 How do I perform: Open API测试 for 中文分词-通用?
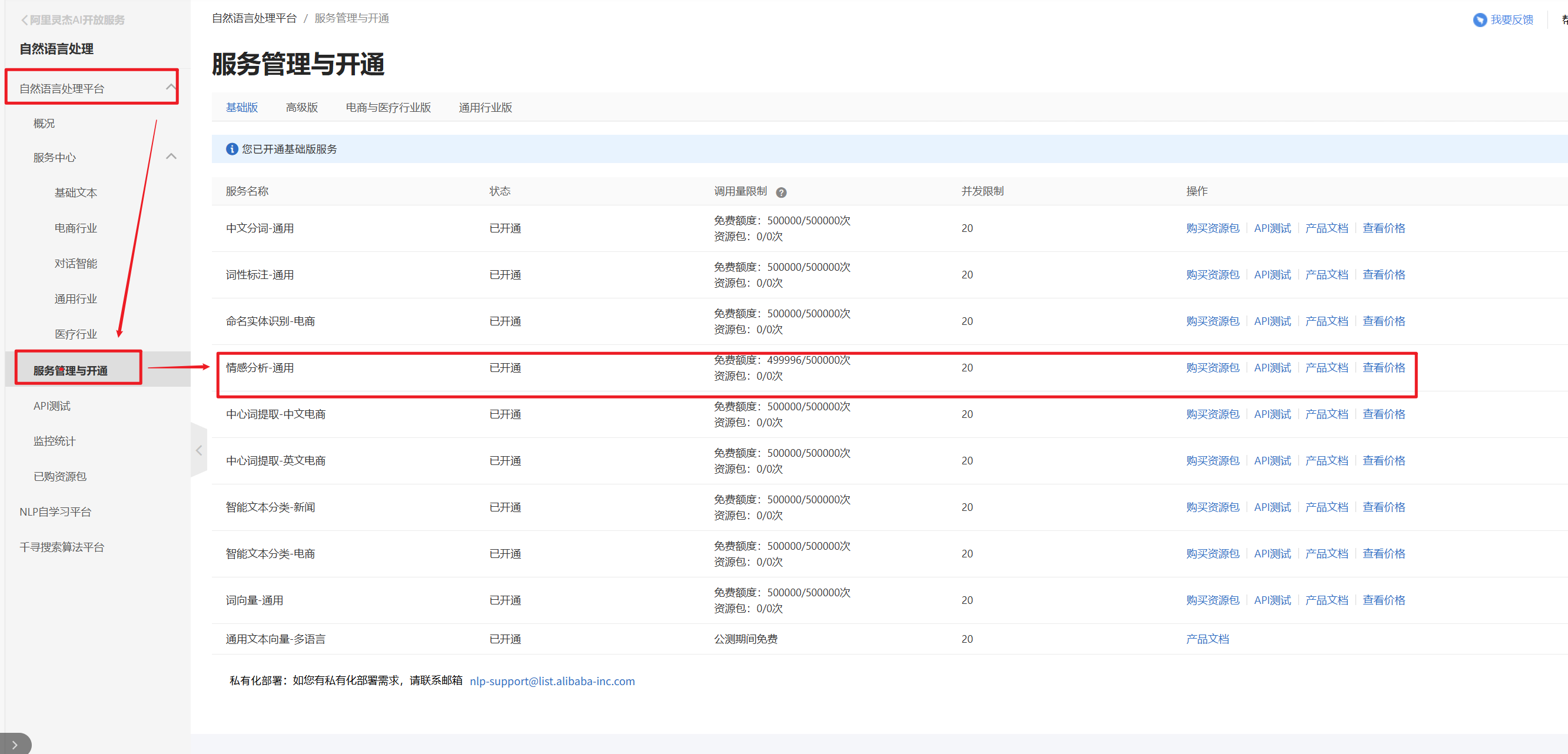point(1271,228)
